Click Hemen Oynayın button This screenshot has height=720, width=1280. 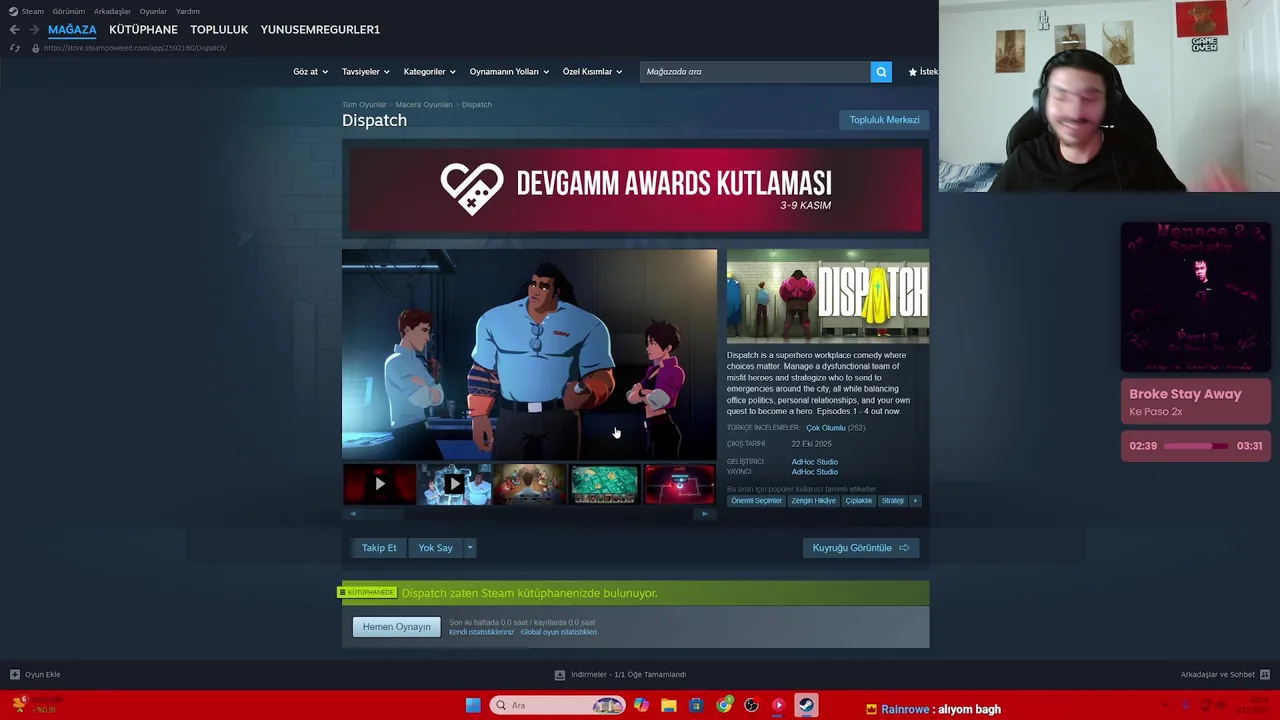click(396, 627)
